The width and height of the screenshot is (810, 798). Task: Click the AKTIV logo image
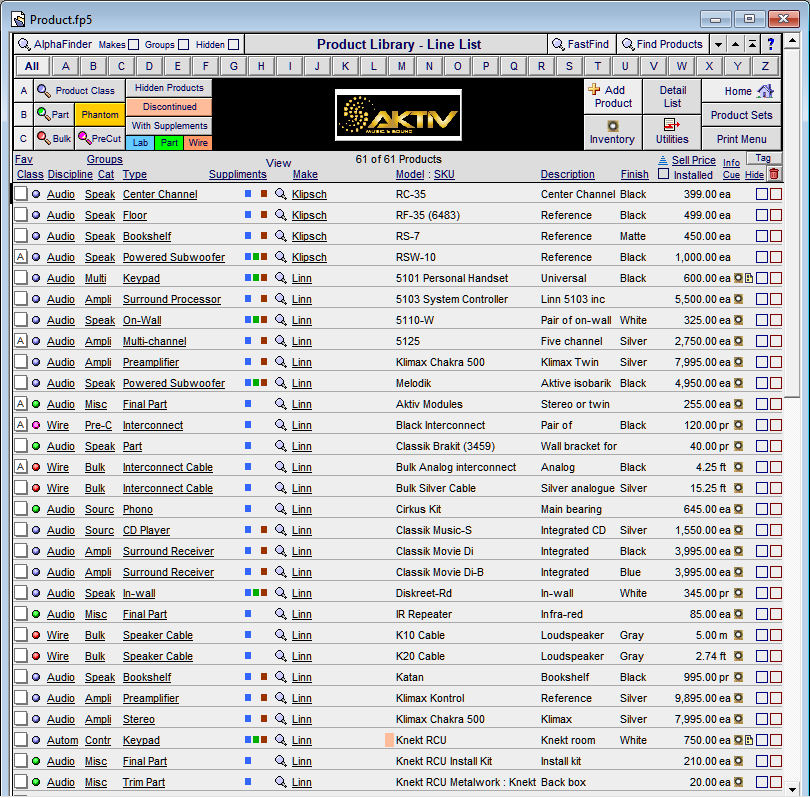(398, 115)
